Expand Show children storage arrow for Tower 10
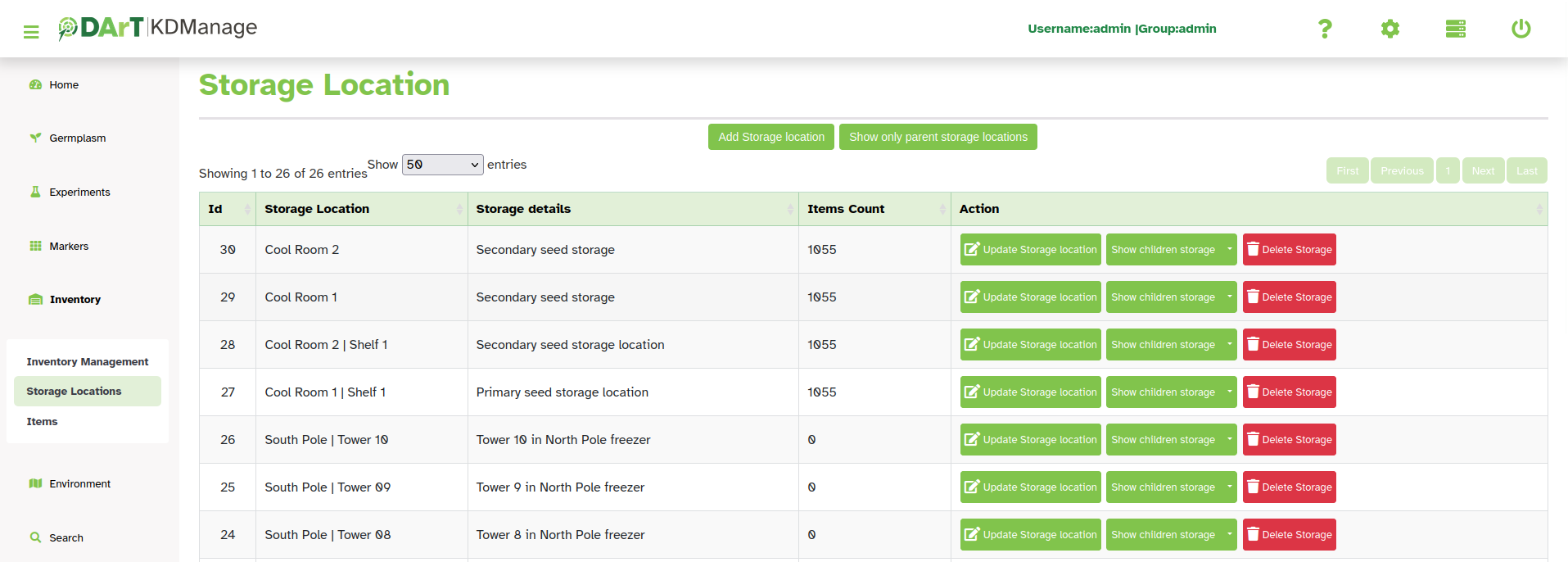This screenshot has width=1568, height=562. [1229, 440]
